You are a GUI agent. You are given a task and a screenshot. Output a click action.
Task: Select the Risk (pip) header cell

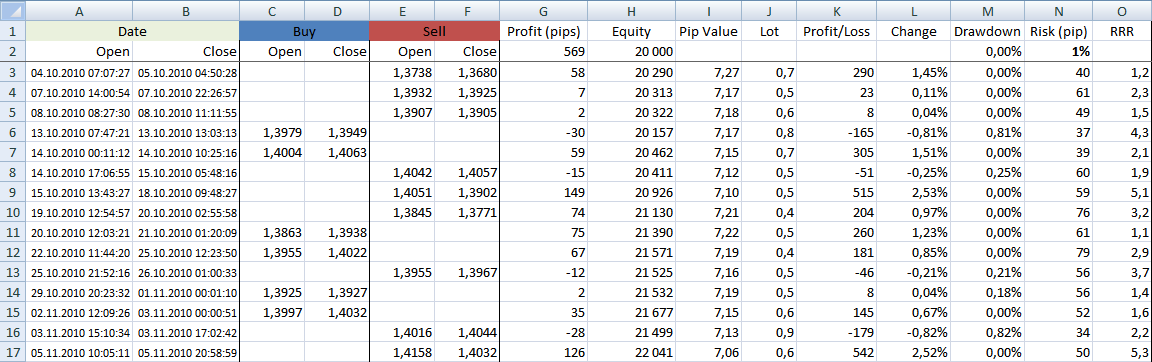click(x=1059, y=32)
